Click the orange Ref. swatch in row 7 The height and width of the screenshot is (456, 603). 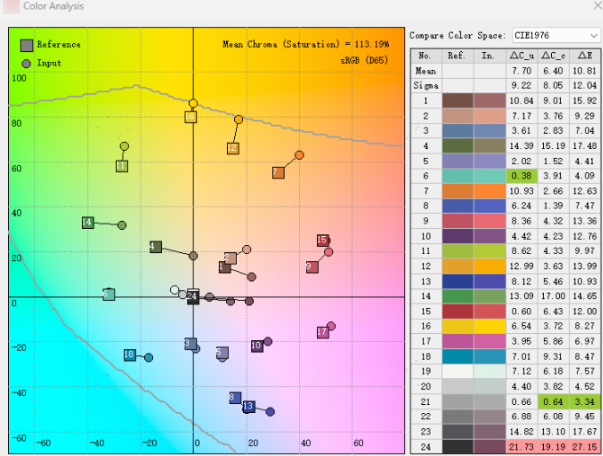click(x=457, y=190)
